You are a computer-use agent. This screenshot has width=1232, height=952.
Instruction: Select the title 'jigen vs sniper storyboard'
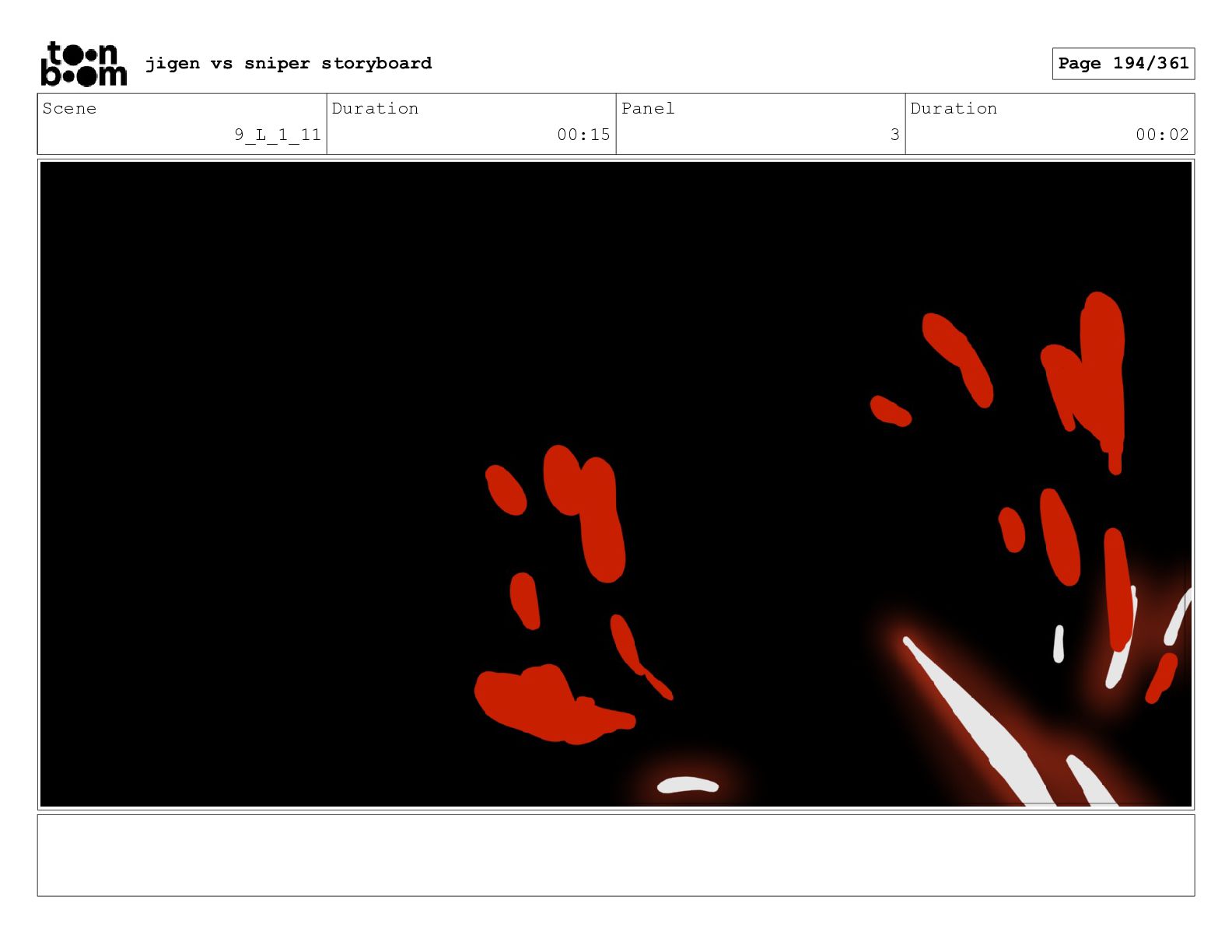(289, 63)
